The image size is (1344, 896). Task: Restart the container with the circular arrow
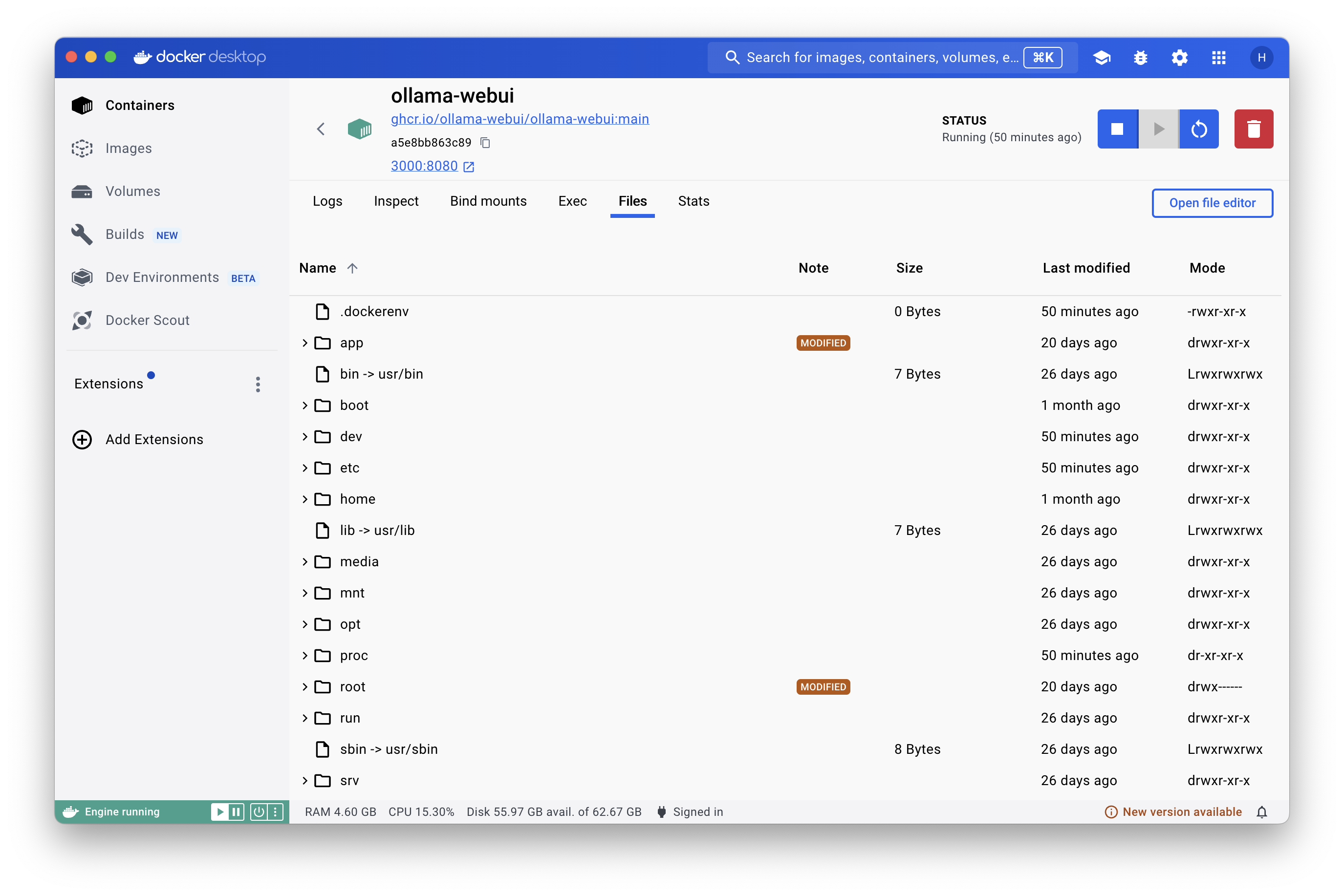point(1199,129)
